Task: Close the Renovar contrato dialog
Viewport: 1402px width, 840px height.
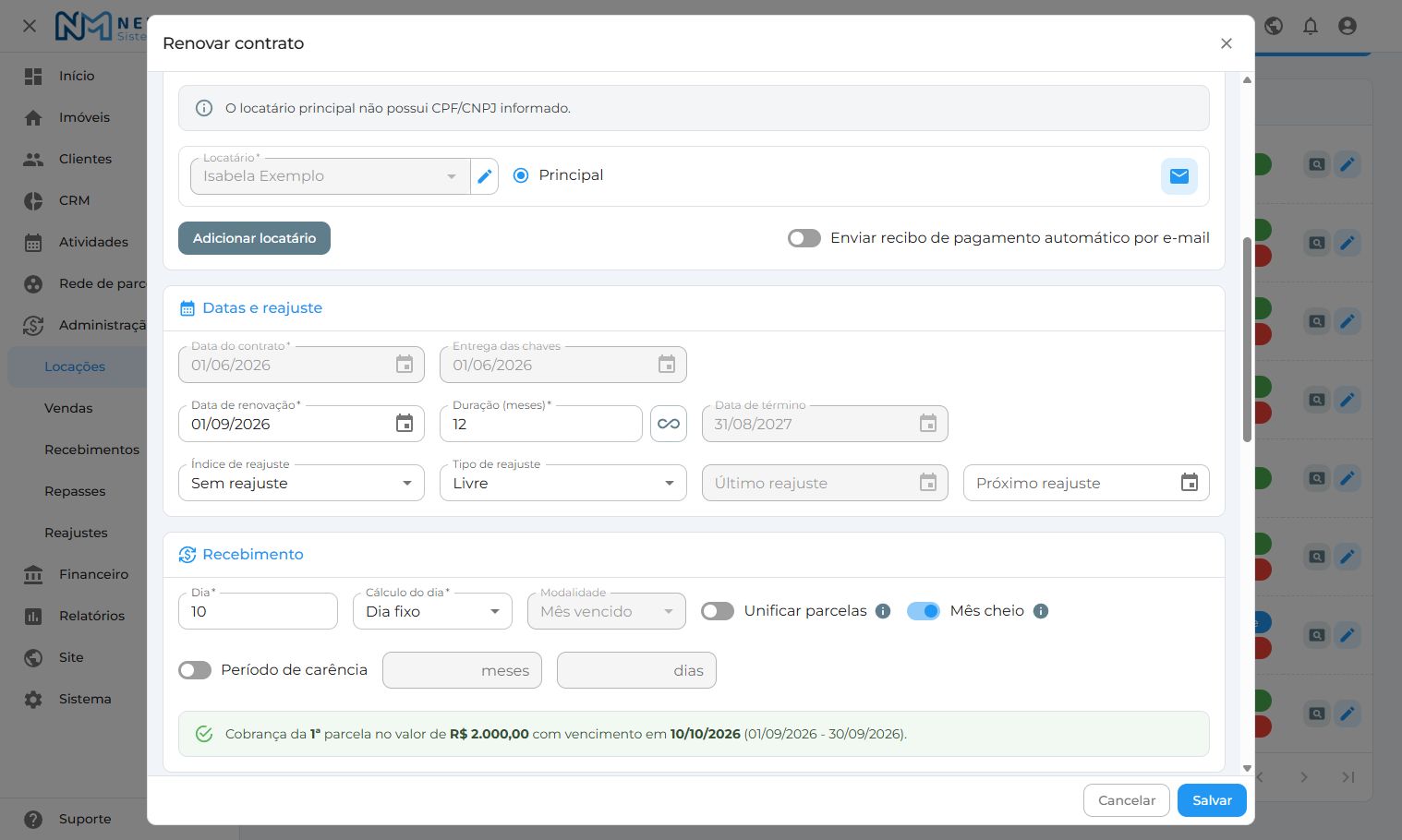Action: (x=1227, y=43)
